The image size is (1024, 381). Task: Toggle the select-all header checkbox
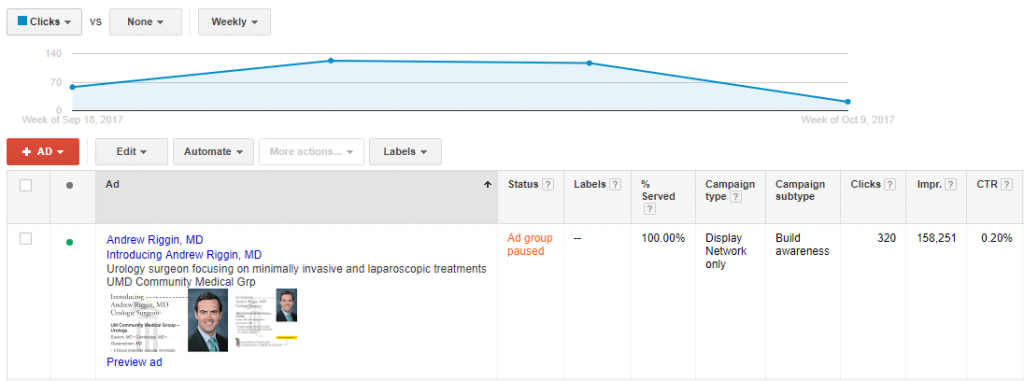[x=25, y=186]
